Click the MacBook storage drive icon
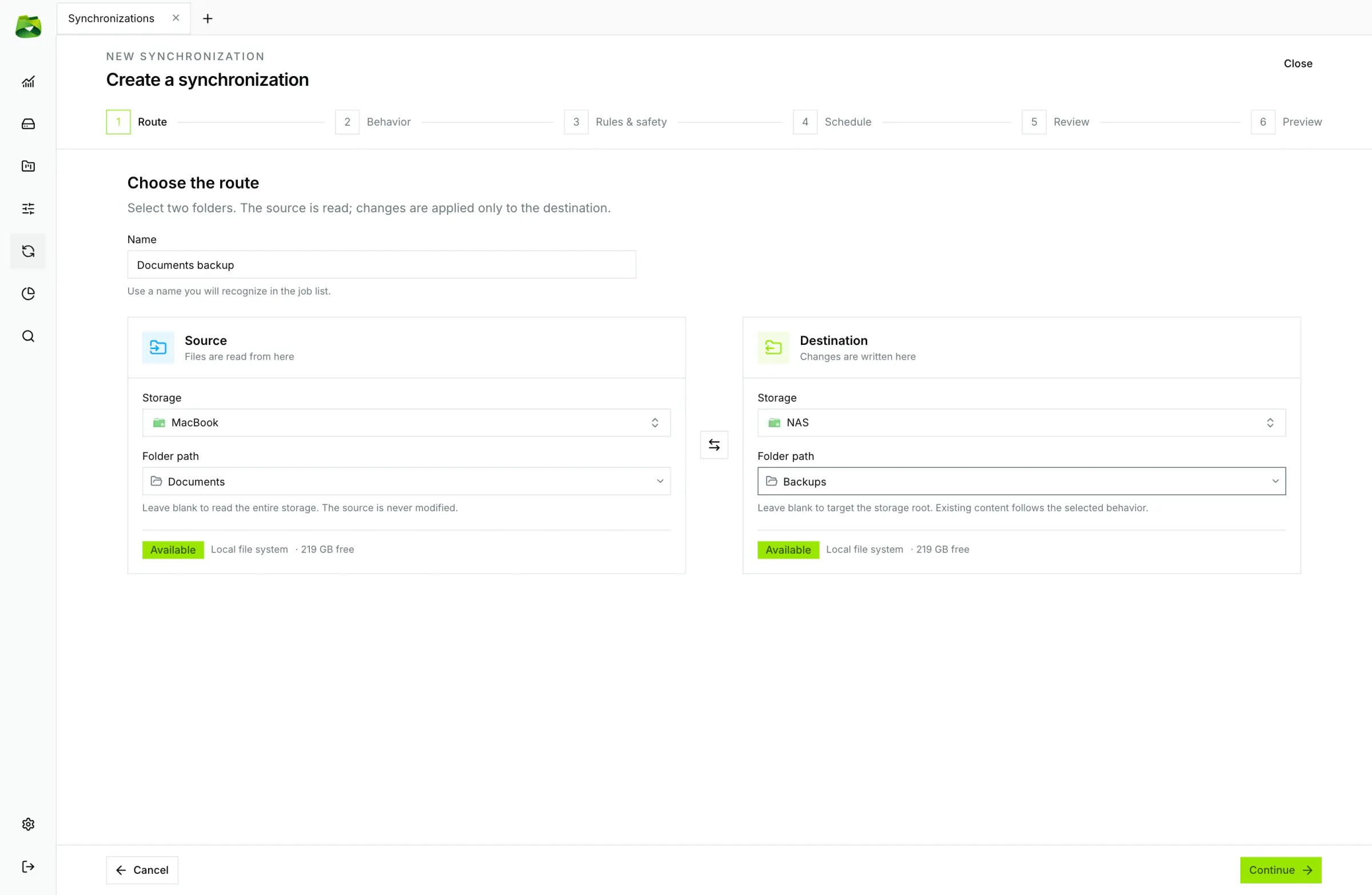The image size is (1372, 895). tap(159, 423)
